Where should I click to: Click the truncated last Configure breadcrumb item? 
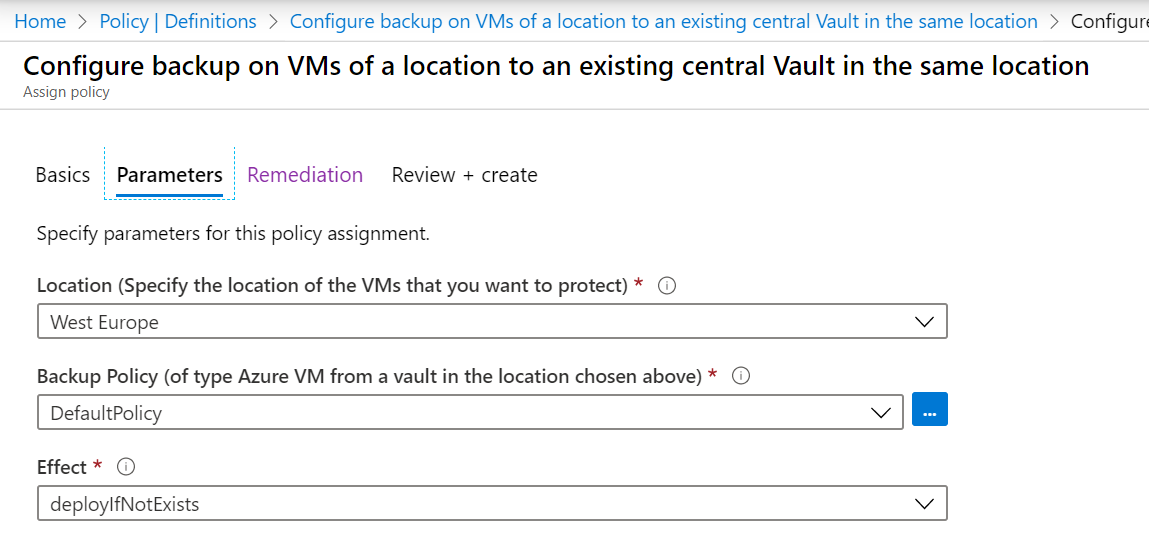coord(1109,21)
